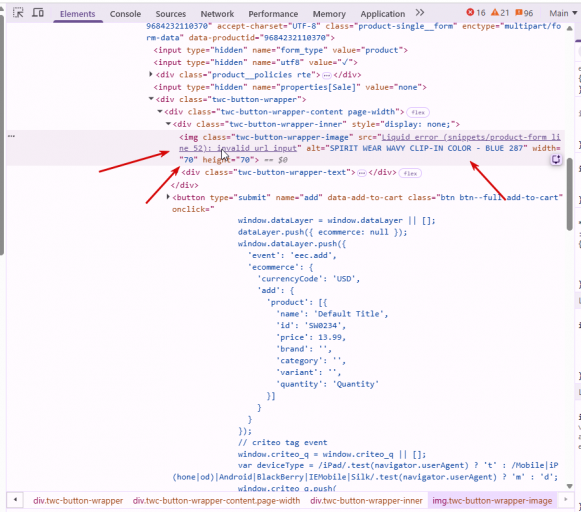Open the yellow warnings count indicator
581x512 pixels.
[500, 13]
